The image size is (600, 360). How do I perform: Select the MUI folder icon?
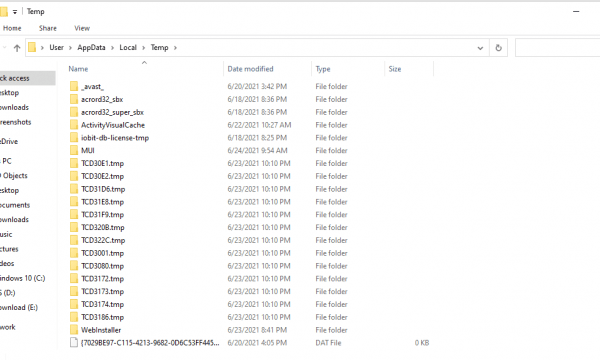coord(74,150)
